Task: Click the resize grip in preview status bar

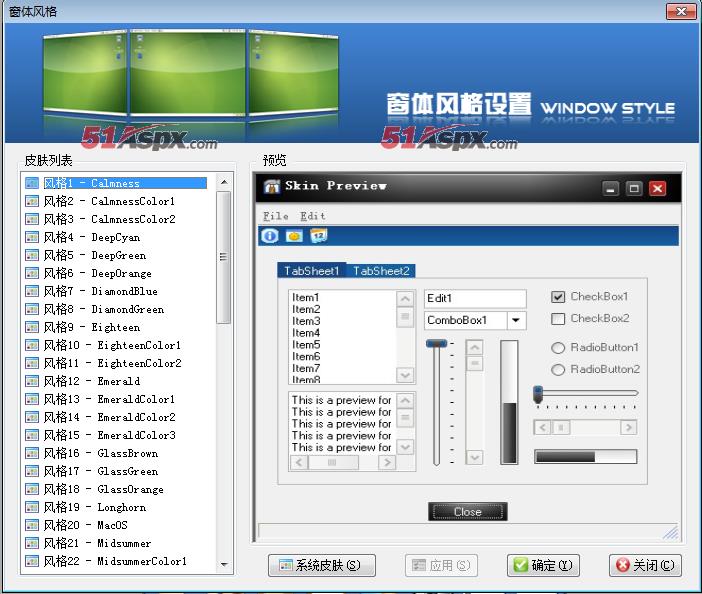Action: 670,532
